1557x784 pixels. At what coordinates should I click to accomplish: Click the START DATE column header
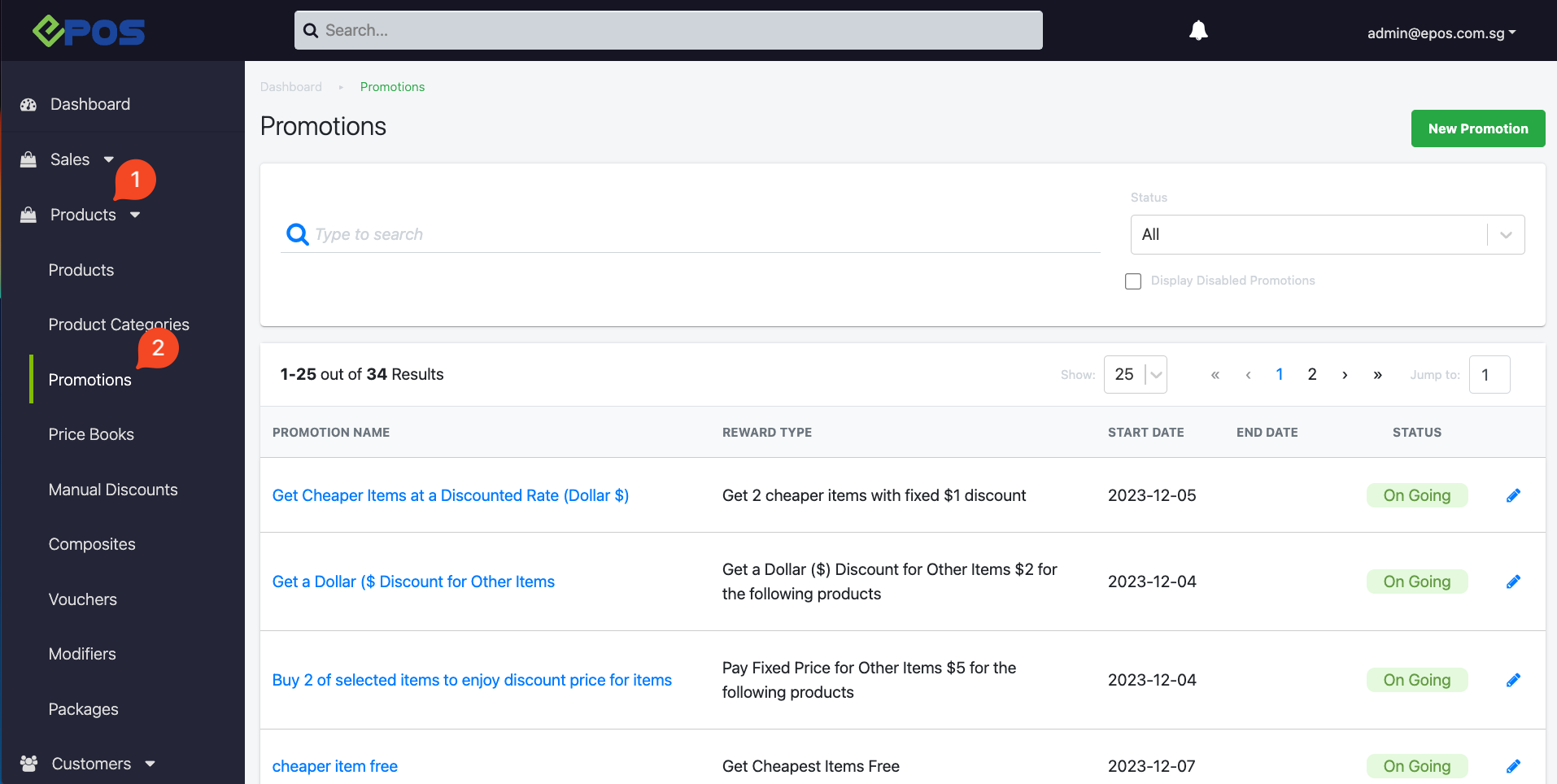1146,433
